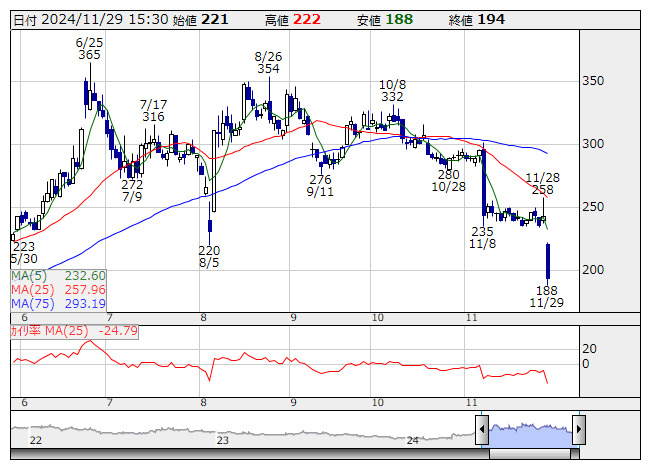Click the date 2024/11/29 15:30 in header
Viewport: 653px width, 470px height.
105,20
